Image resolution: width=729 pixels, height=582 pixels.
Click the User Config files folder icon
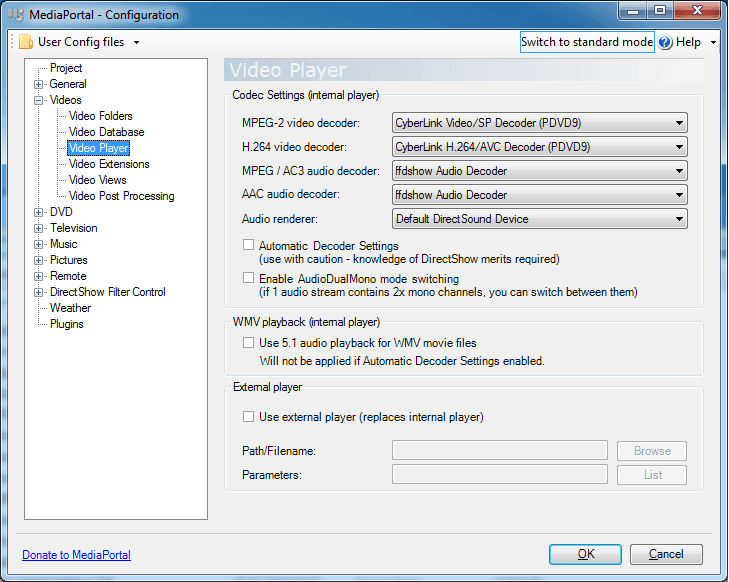click(26, 42)
